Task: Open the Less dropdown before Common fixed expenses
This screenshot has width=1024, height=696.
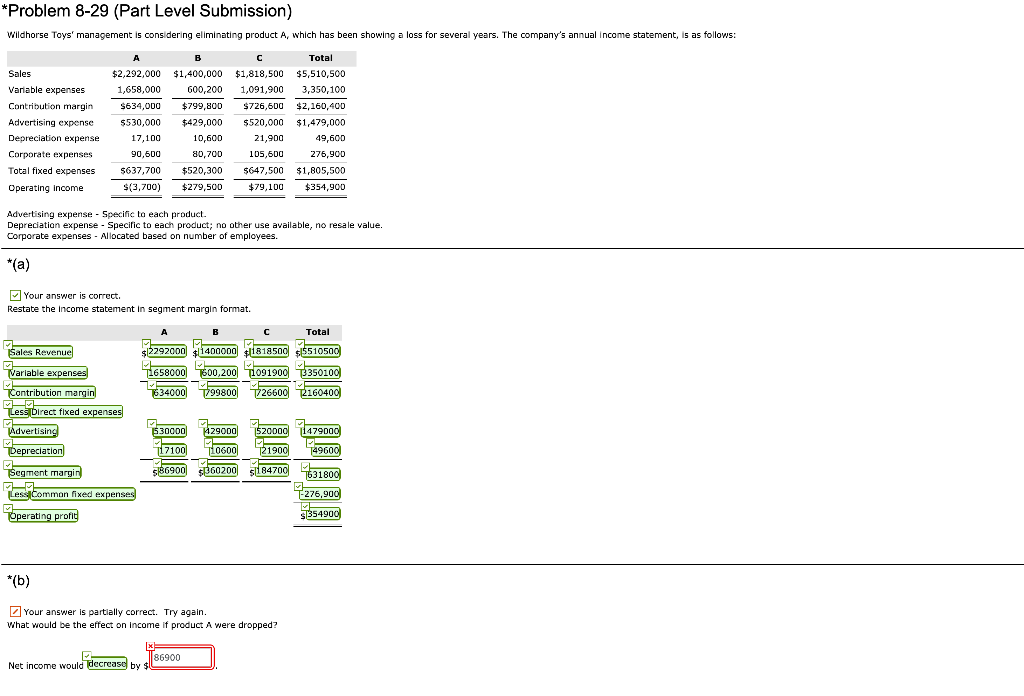Action: [x=18, y=494]
